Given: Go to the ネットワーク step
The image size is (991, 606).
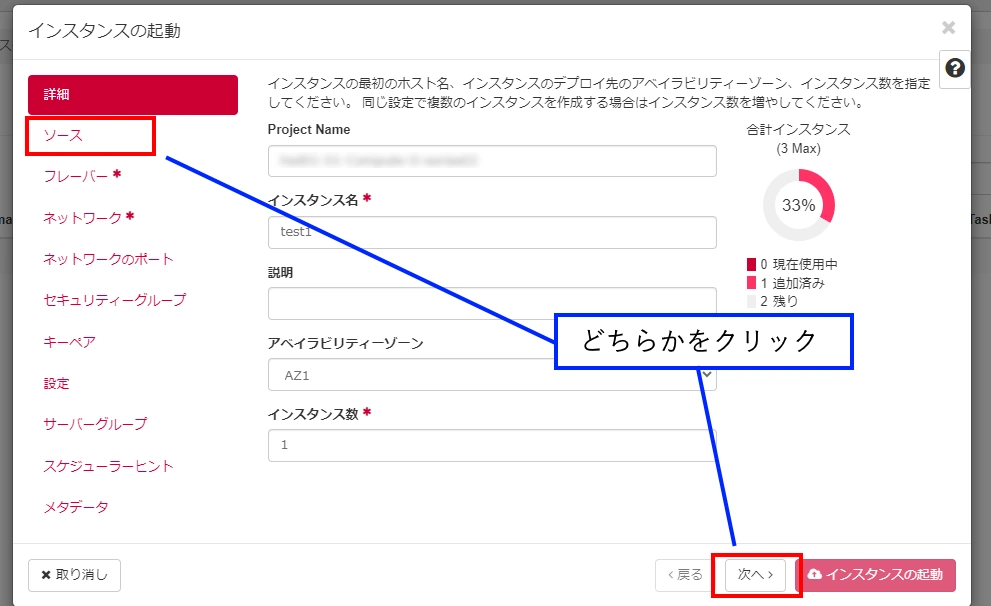Looking at the screenshot, I should [x=83, y=217].
